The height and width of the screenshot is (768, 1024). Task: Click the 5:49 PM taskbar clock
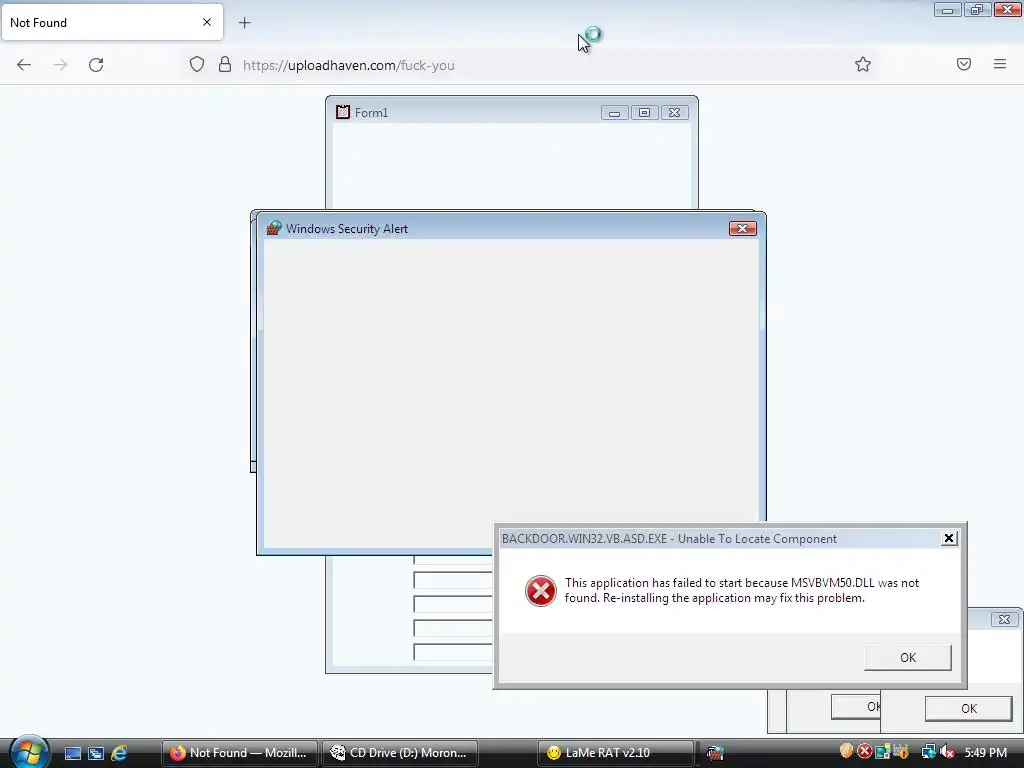point(985,753)
